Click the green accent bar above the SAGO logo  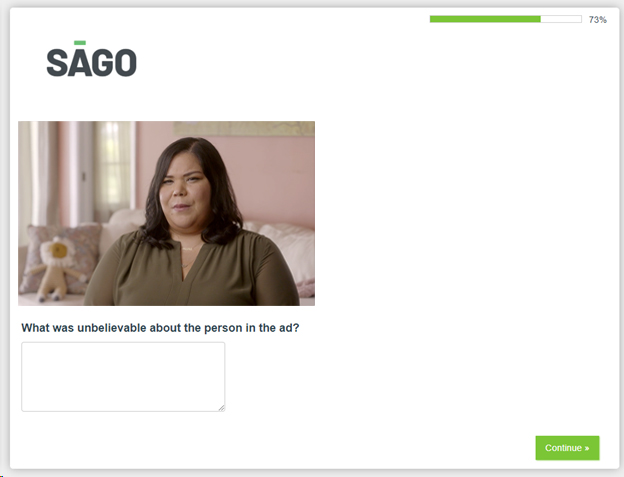click(x=80, y=43)
